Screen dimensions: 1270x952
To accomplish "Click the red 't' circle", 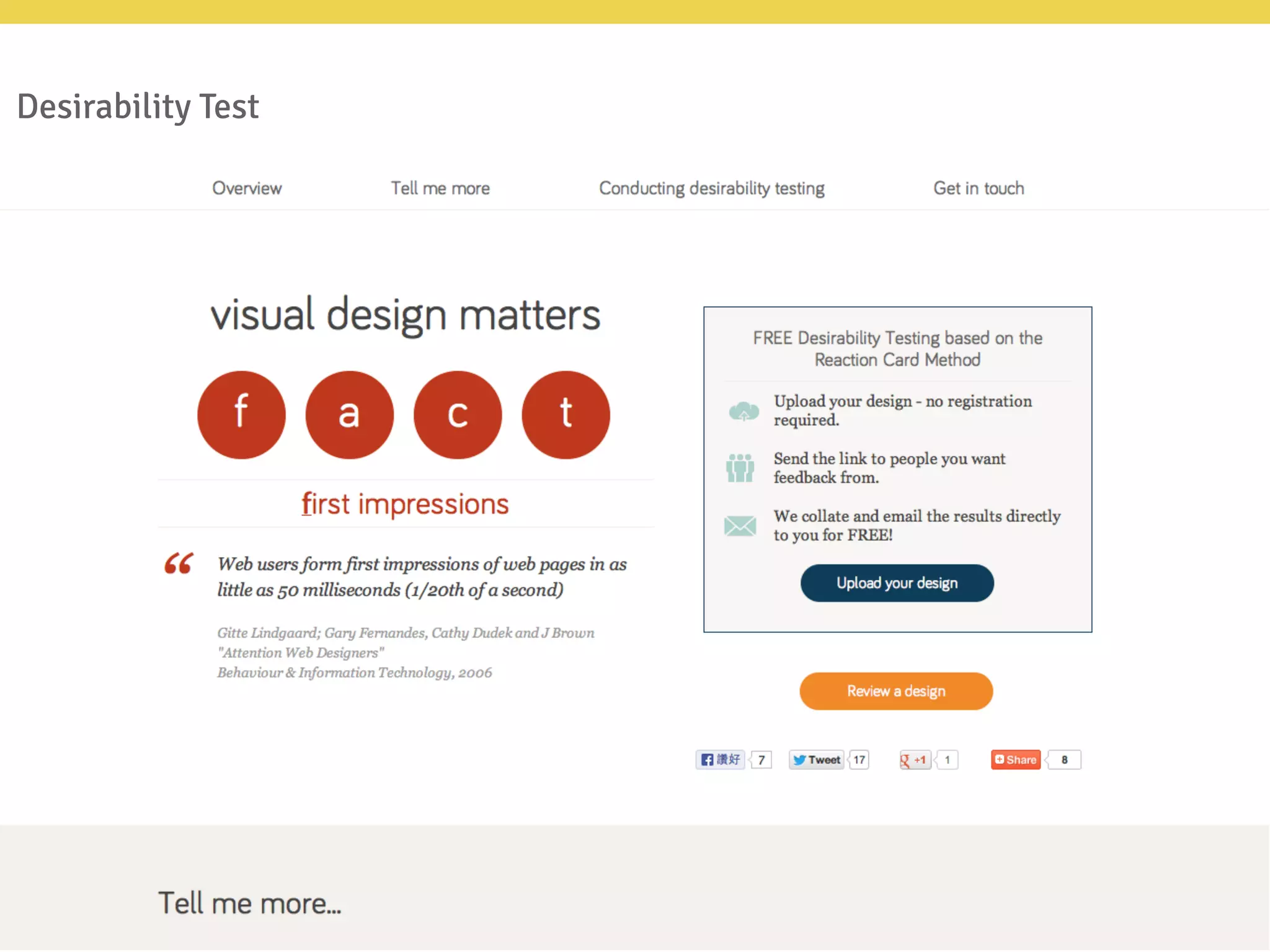I will 566,415.
